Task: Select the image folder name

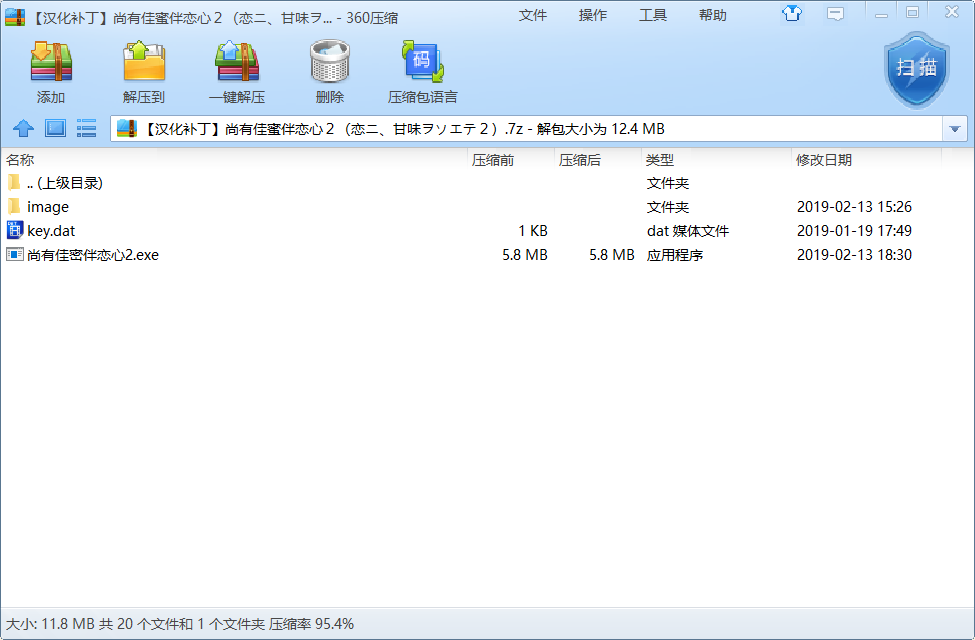Action: [48, 207]
